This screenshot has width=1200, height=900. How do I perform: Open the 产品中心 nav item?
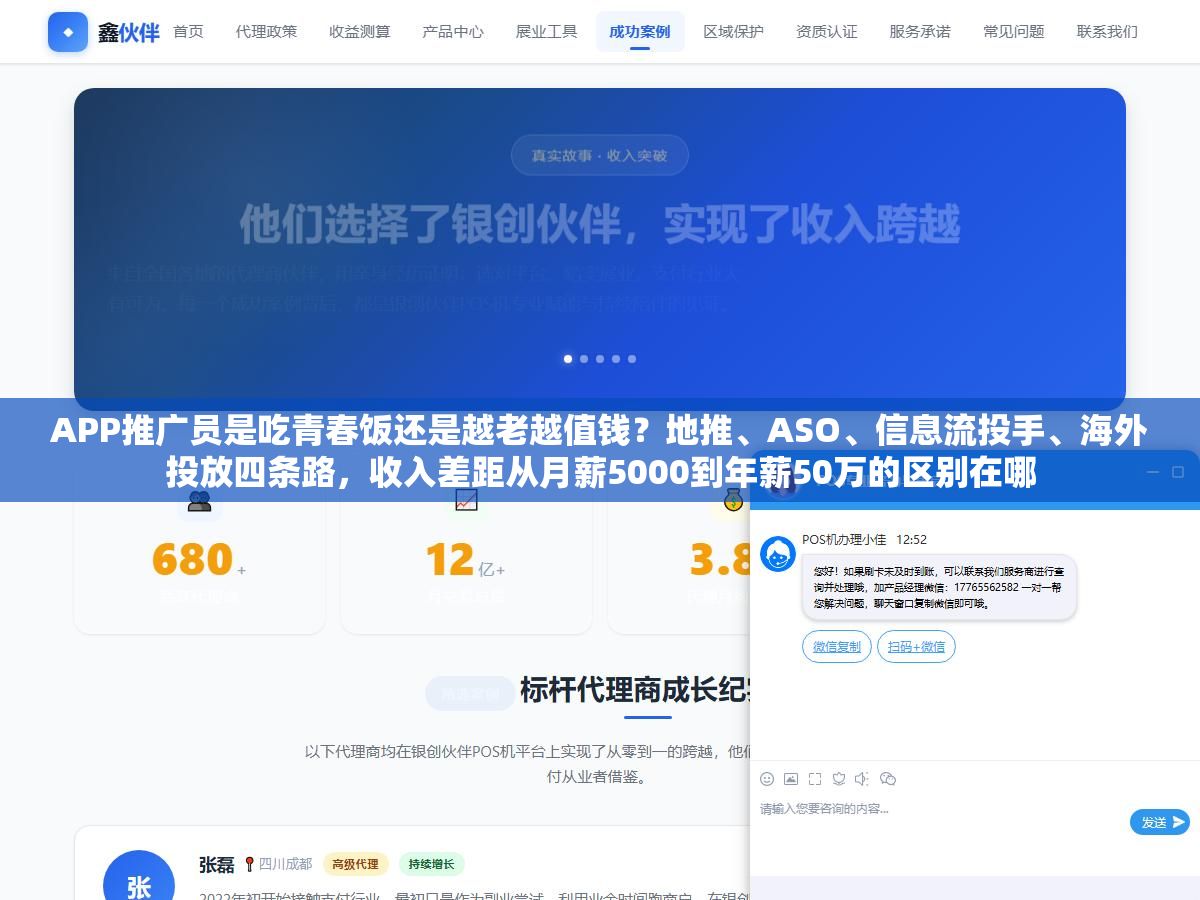click(x=453, y=32)
